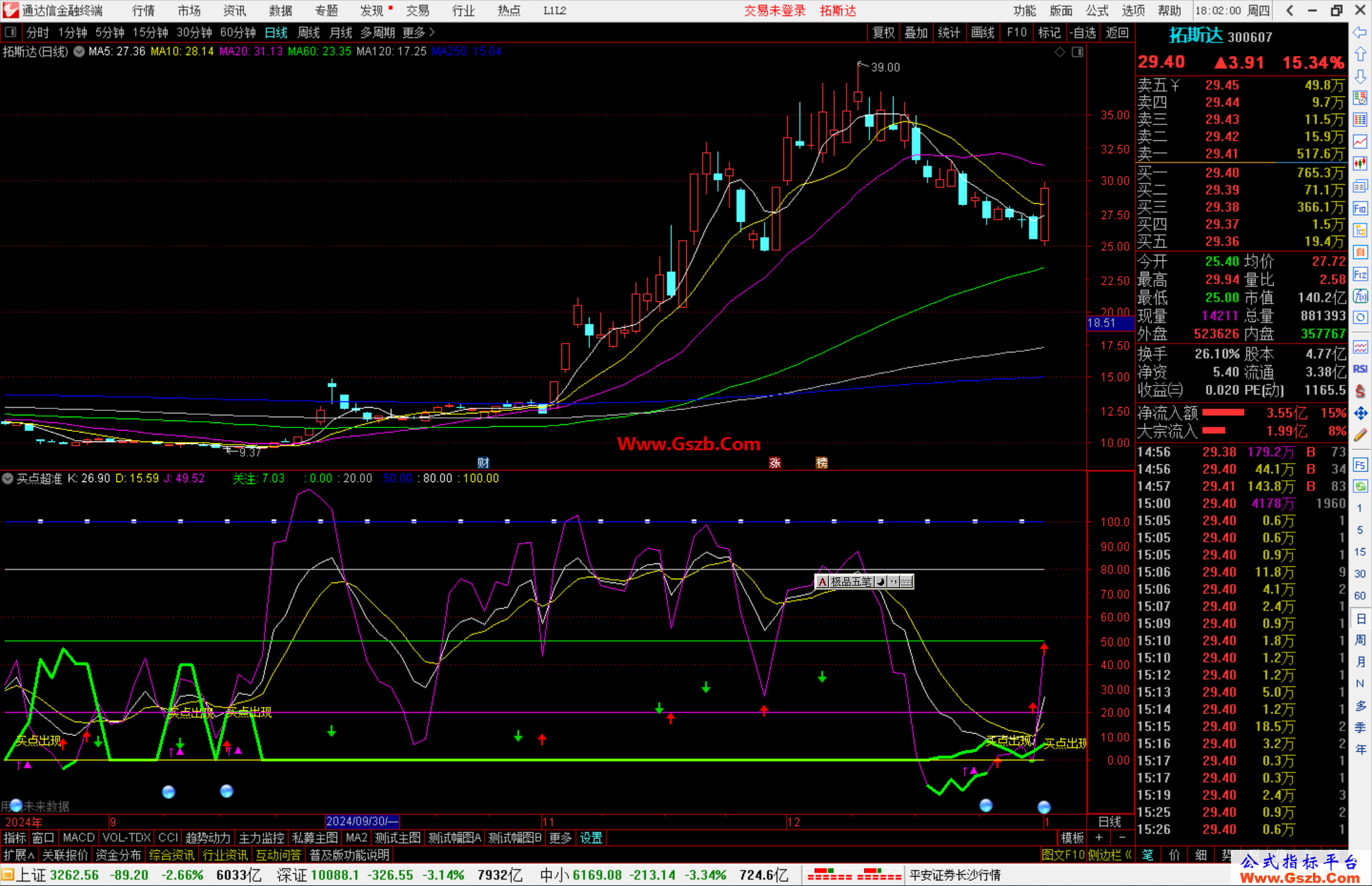Open the f(x) formula sidebar icon
1372x886 pixels.
click(1360, 296)
